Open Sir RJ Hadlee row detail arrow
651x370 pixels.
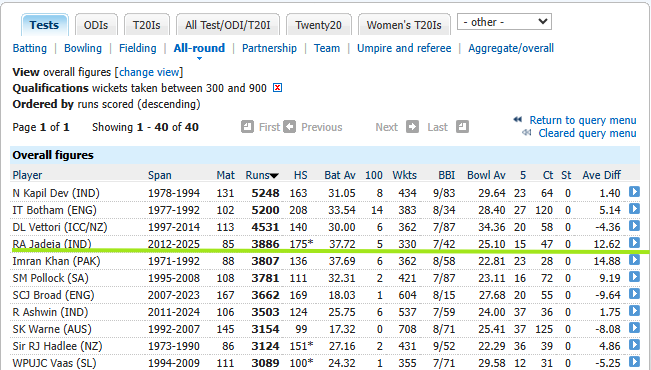pos(634,345)
